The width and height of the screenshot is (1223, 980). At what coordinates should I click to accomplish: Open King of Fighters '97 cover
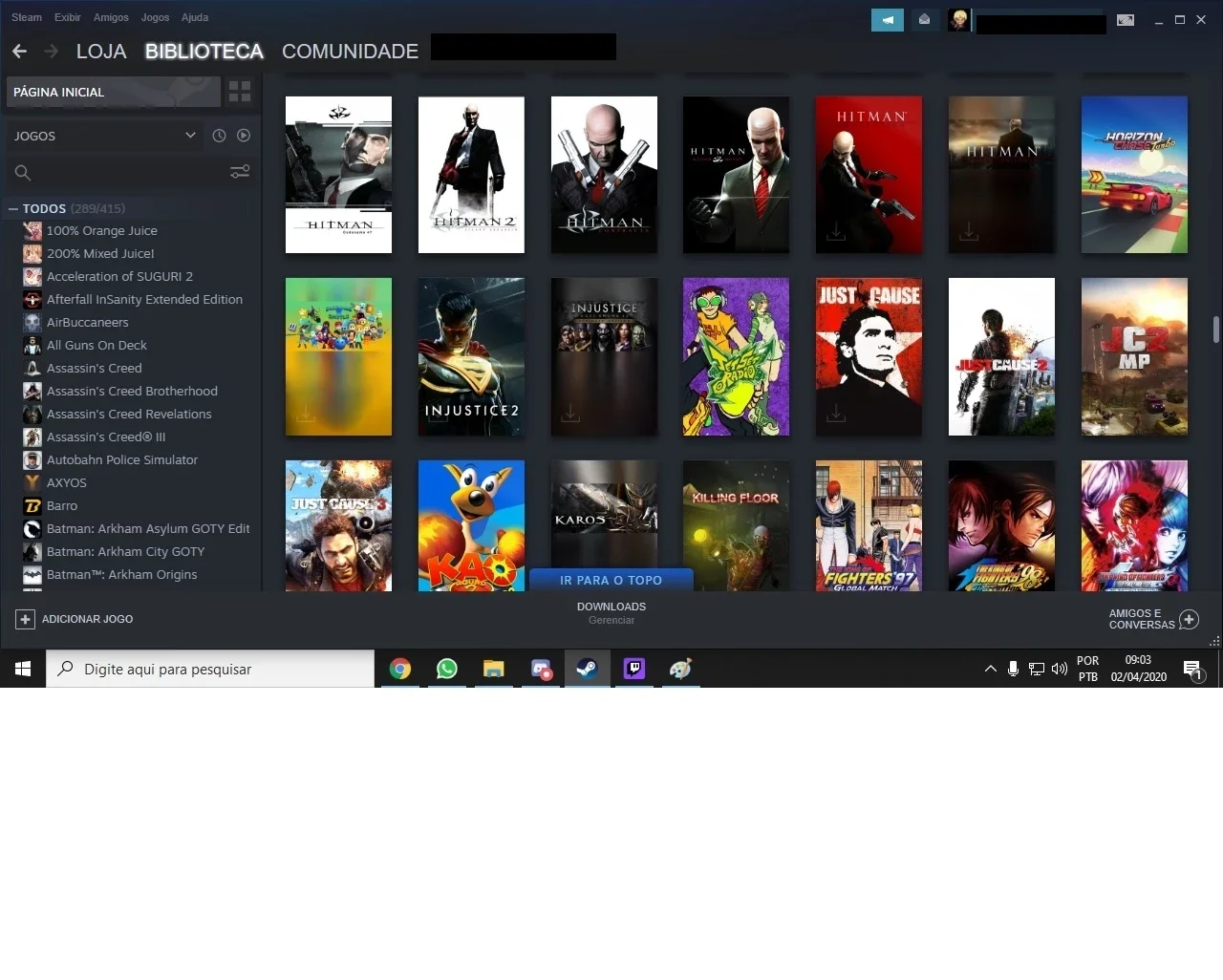pyautogui.click(x=869, y=525)
